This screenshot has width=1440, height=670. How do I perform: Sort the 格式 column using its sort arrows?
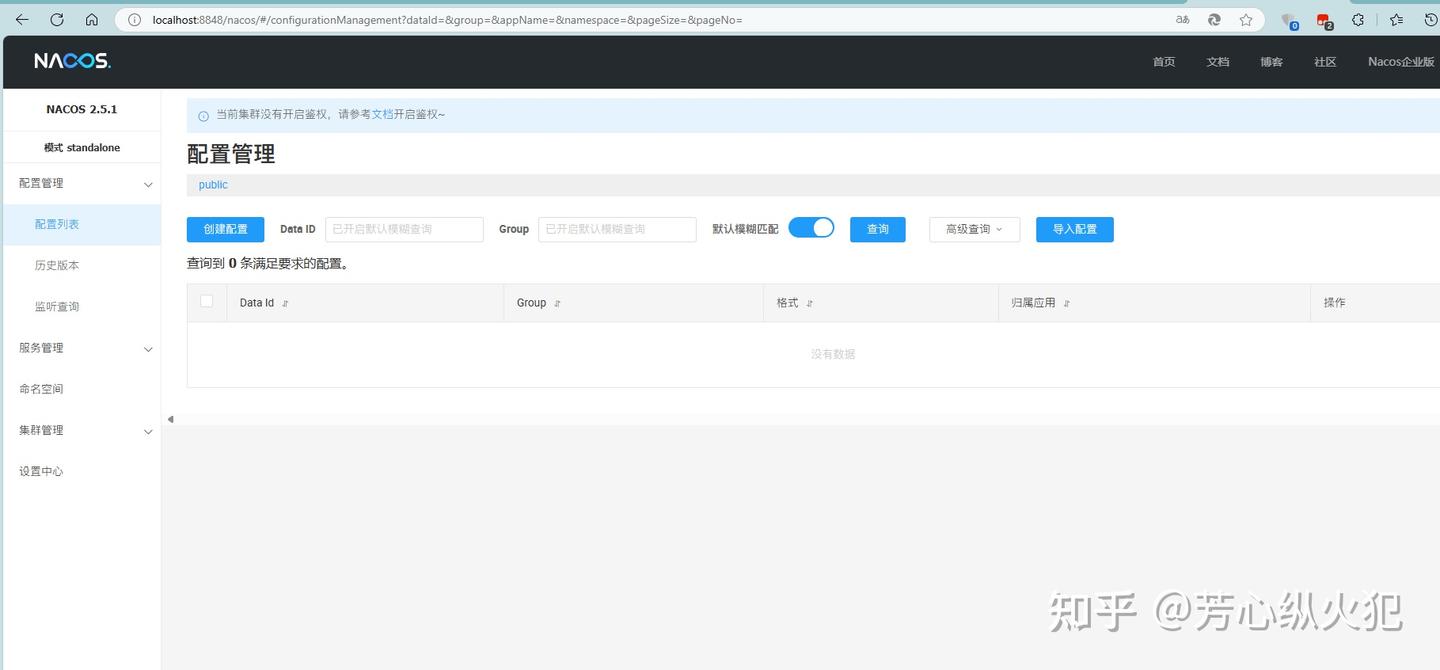click(x=811, y=302)
